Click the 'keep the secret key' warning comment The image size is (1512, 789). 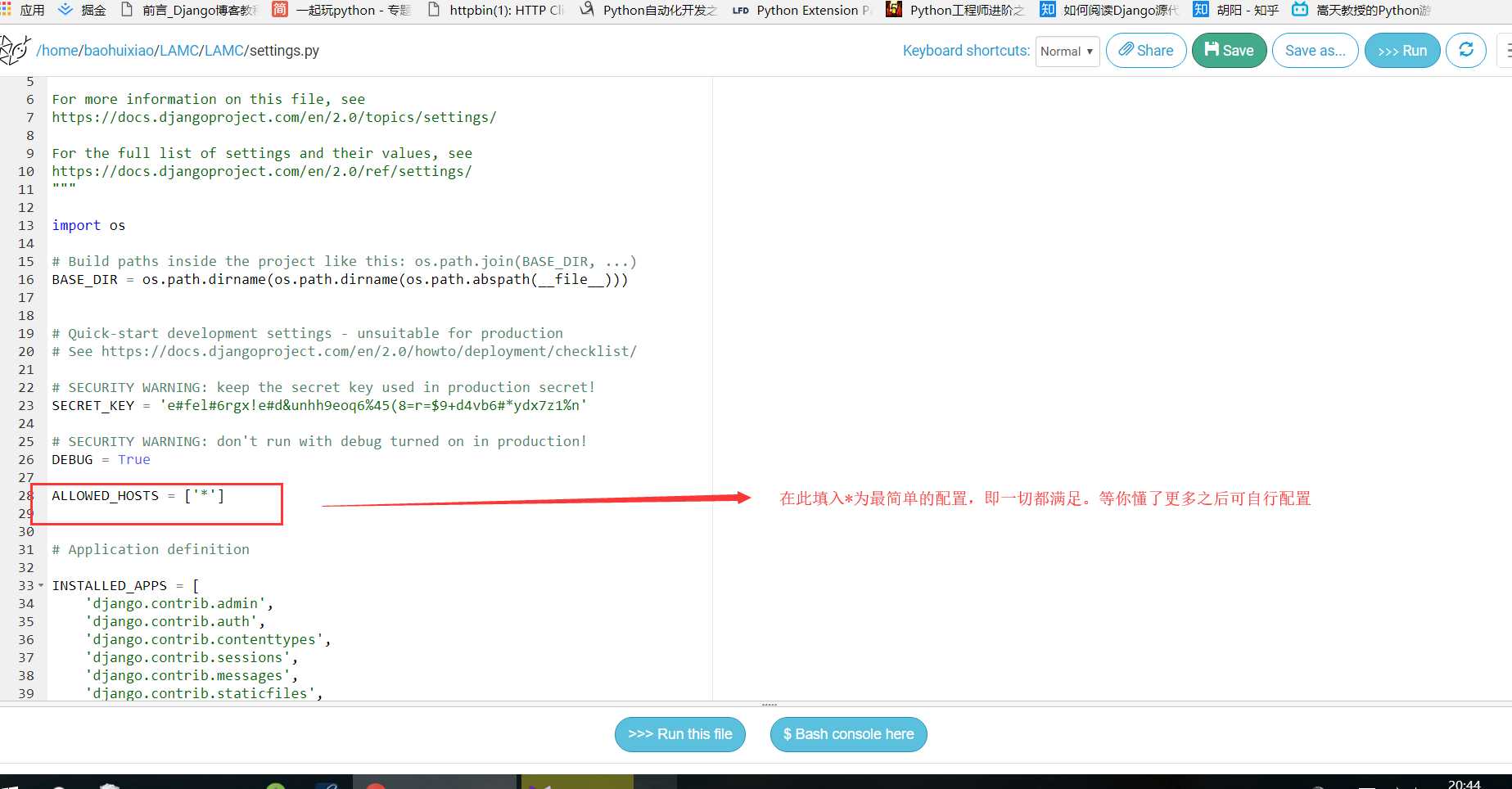pyautogui.click(x=323, y=387)
